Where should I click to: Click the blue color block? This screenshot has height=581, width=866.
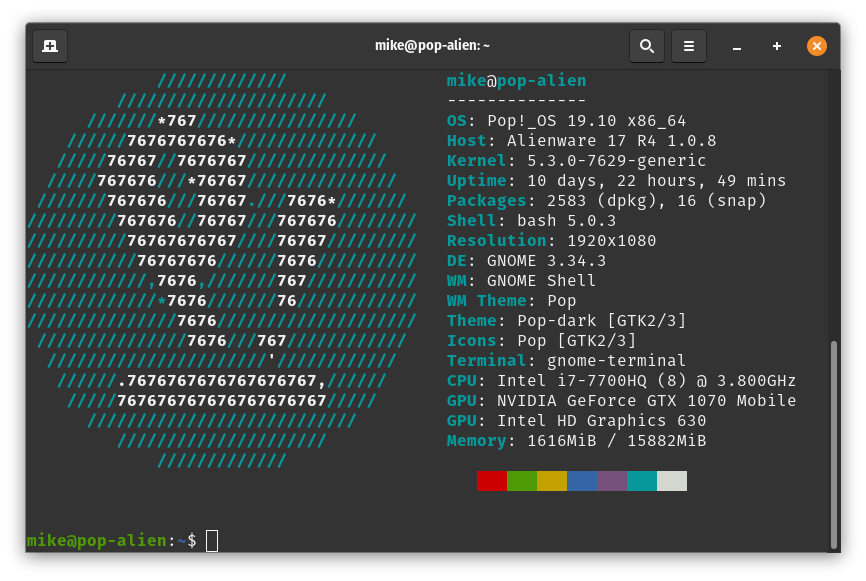tap(582, 481)
